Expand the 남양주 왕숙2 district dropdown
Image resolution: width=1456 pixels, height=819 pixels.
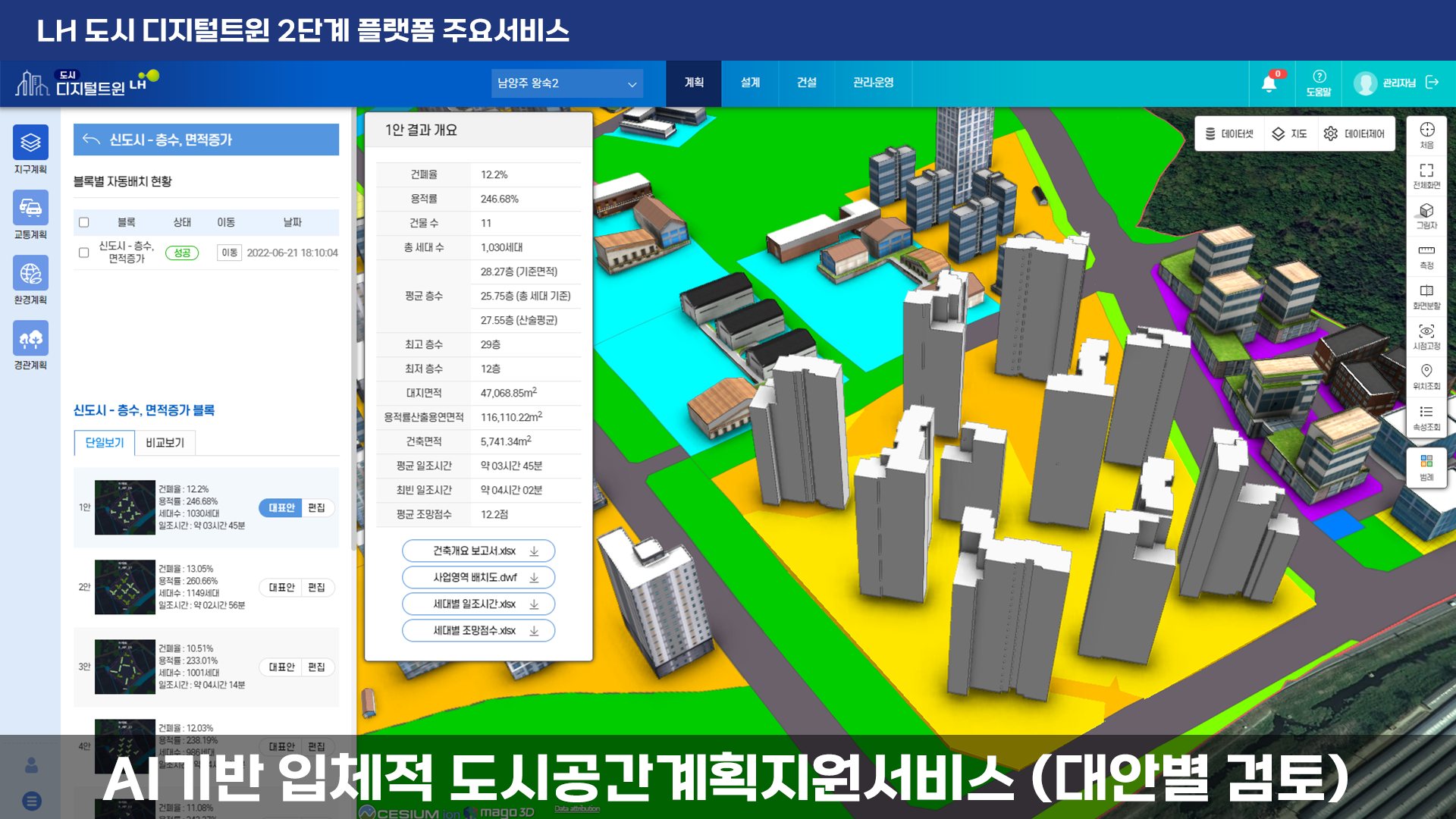pos(567,83)
